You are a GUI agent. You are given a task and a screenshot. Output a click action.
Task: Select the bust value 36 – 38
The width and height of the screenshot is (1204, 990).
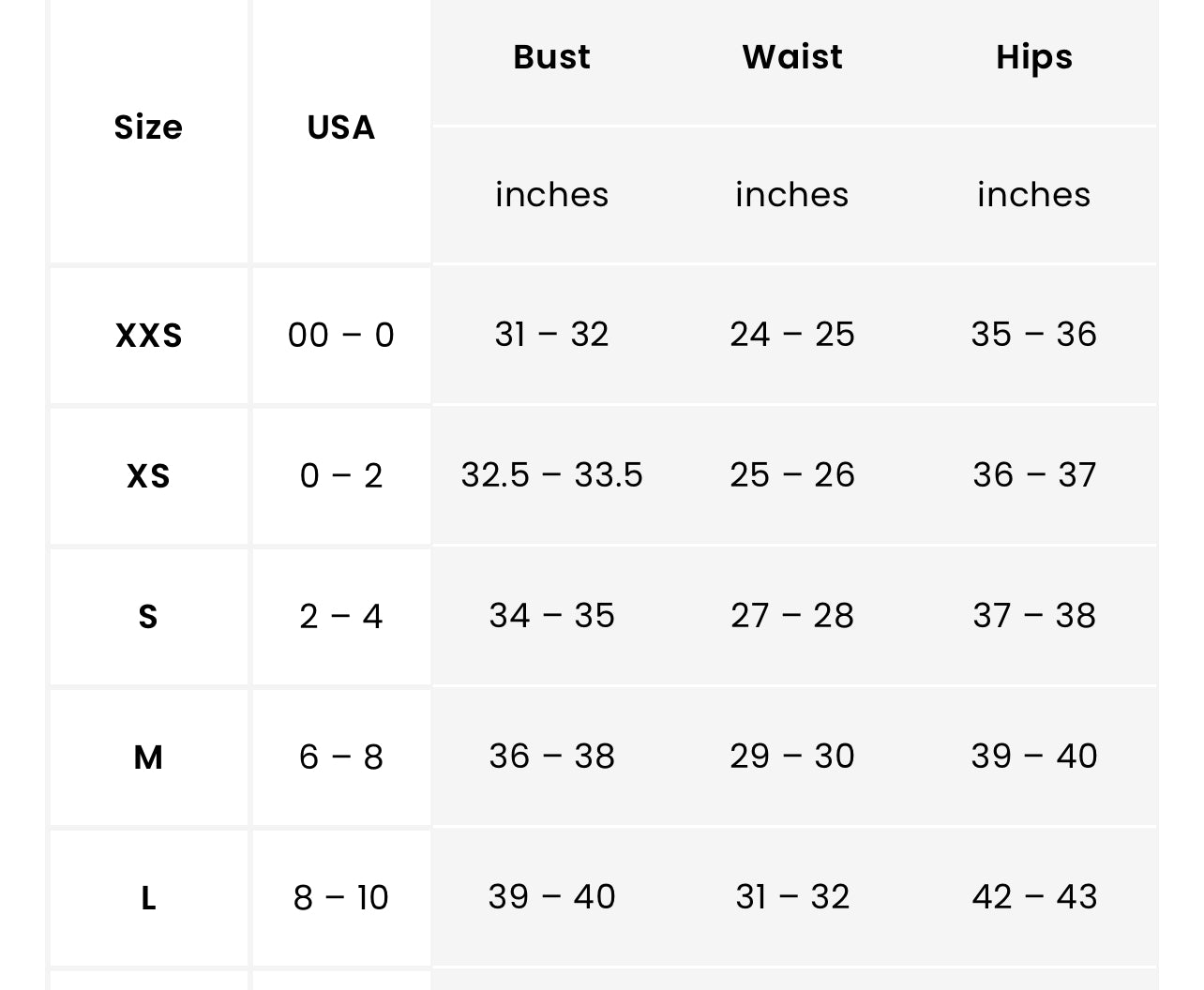pos(551,757)
